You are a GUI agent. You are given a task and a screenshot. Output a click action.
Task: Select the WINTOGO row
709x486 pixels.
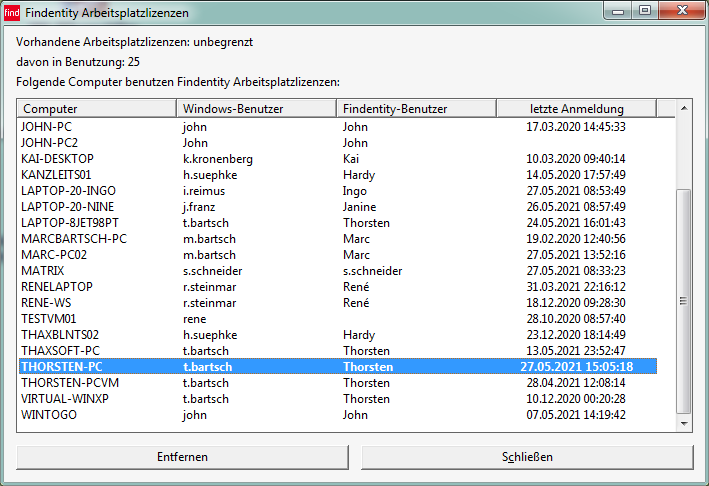pos(338,415)
